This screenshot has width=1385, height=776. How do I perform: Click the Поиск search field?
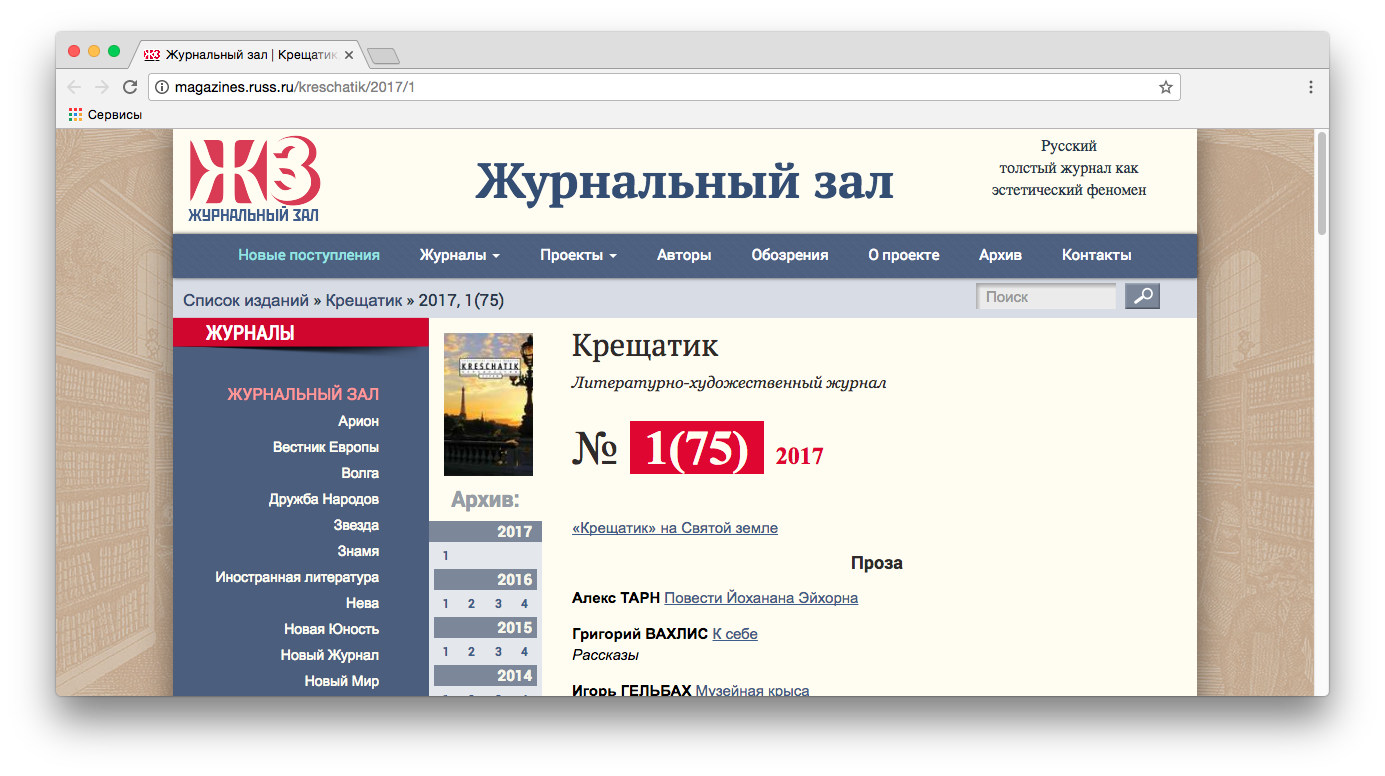point(1045,297)
